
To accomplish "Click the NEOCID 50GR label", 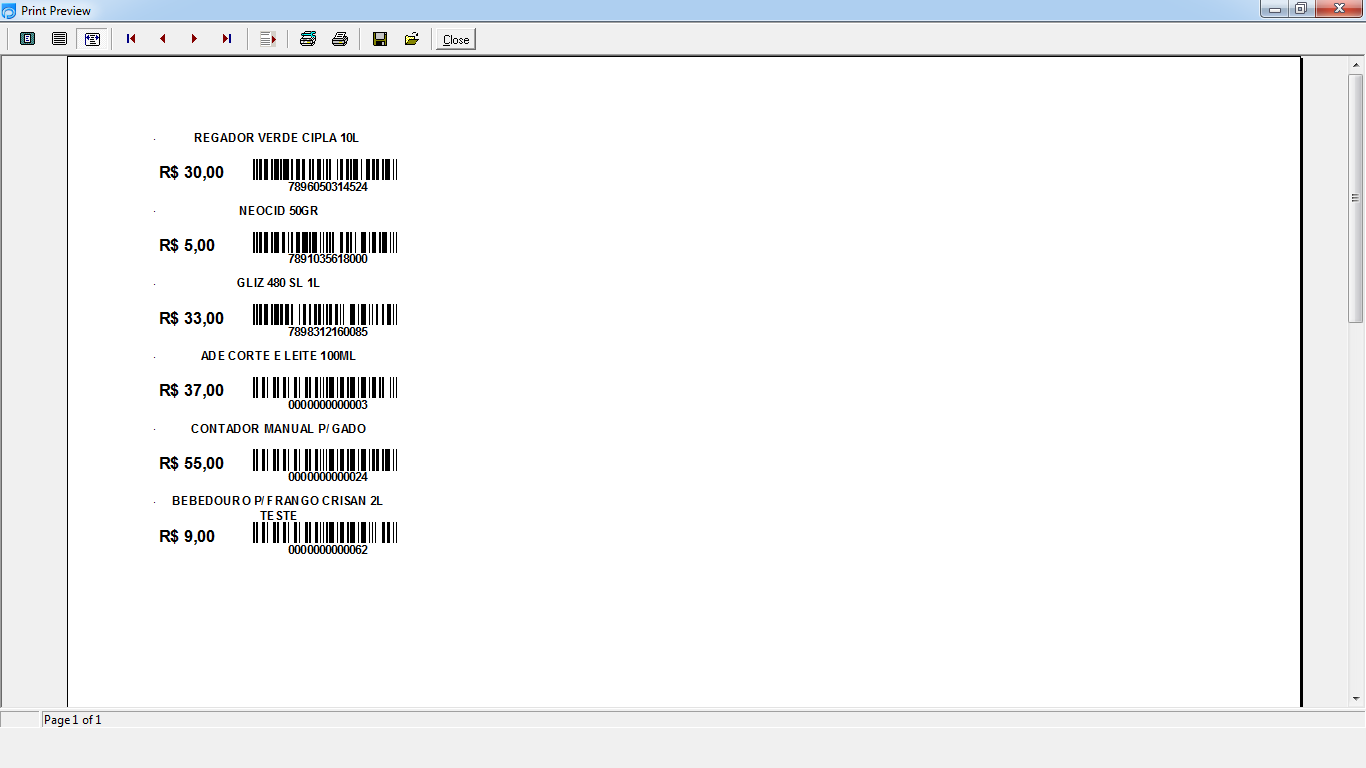I will coord(278,211).
